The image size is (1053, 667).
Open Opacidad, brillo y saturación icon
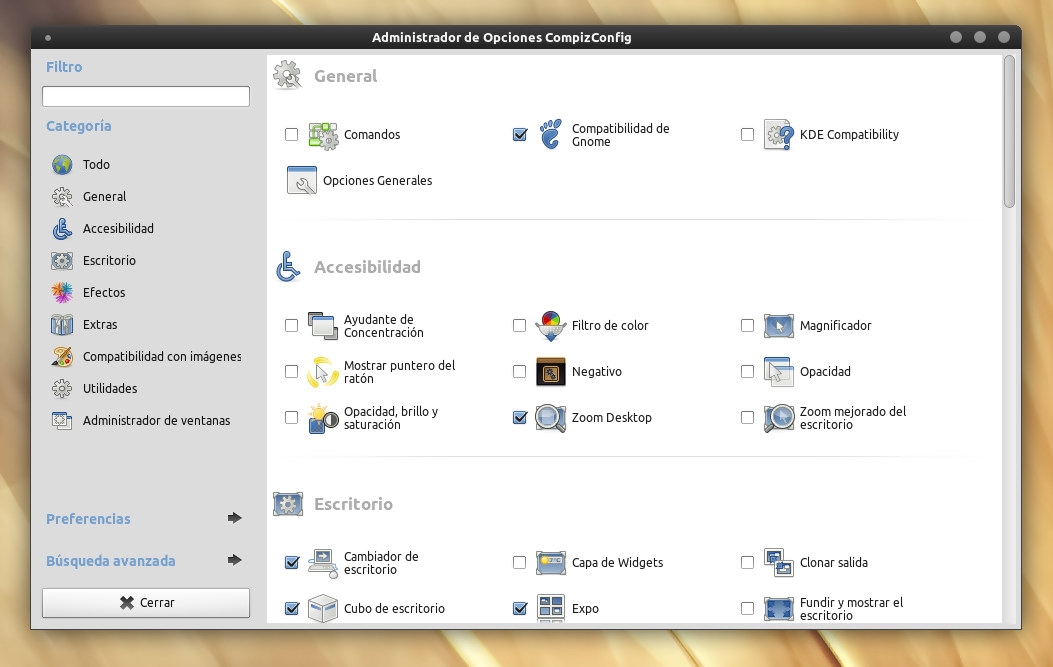(x=323, y=418)
